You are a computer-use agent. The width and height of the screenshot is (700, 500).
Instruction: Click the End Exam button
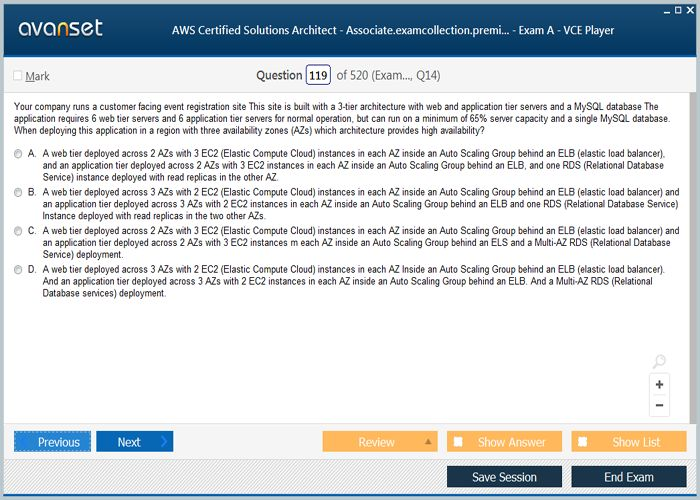pyautogui.click(x=630, y=477)
